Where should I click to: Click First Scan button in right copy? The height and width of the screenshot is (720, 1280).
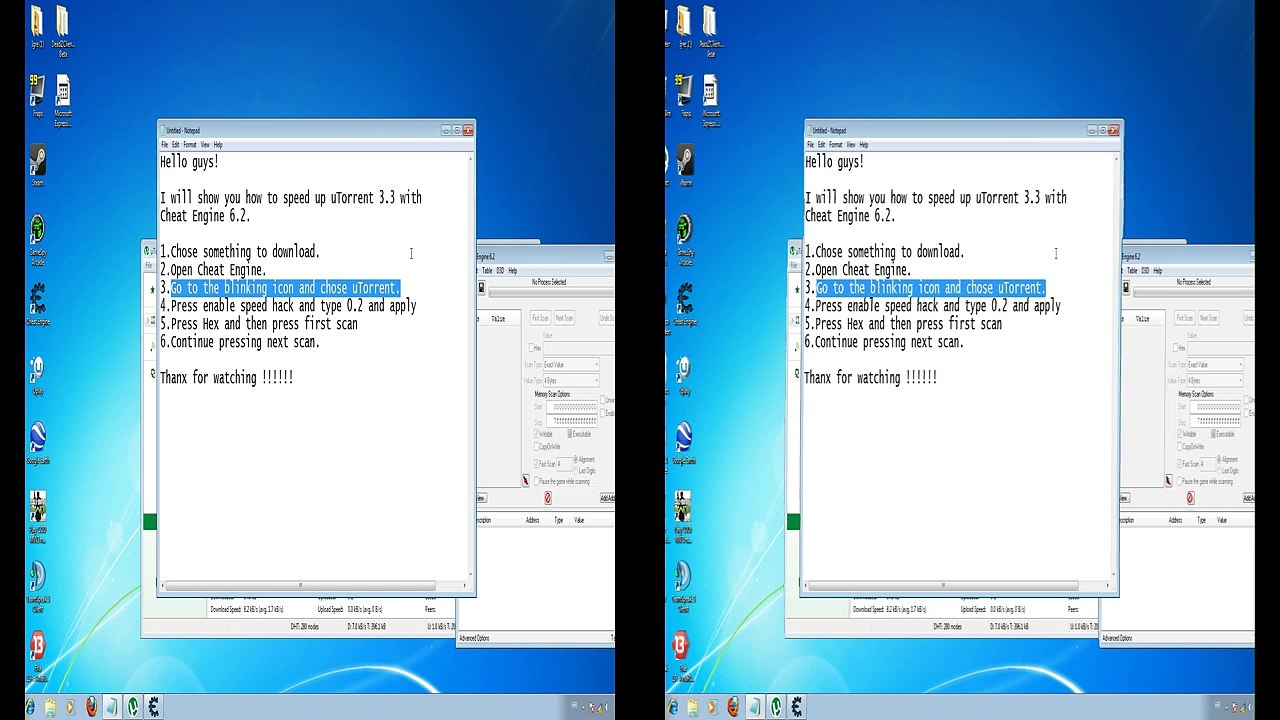click(1184, 318)
